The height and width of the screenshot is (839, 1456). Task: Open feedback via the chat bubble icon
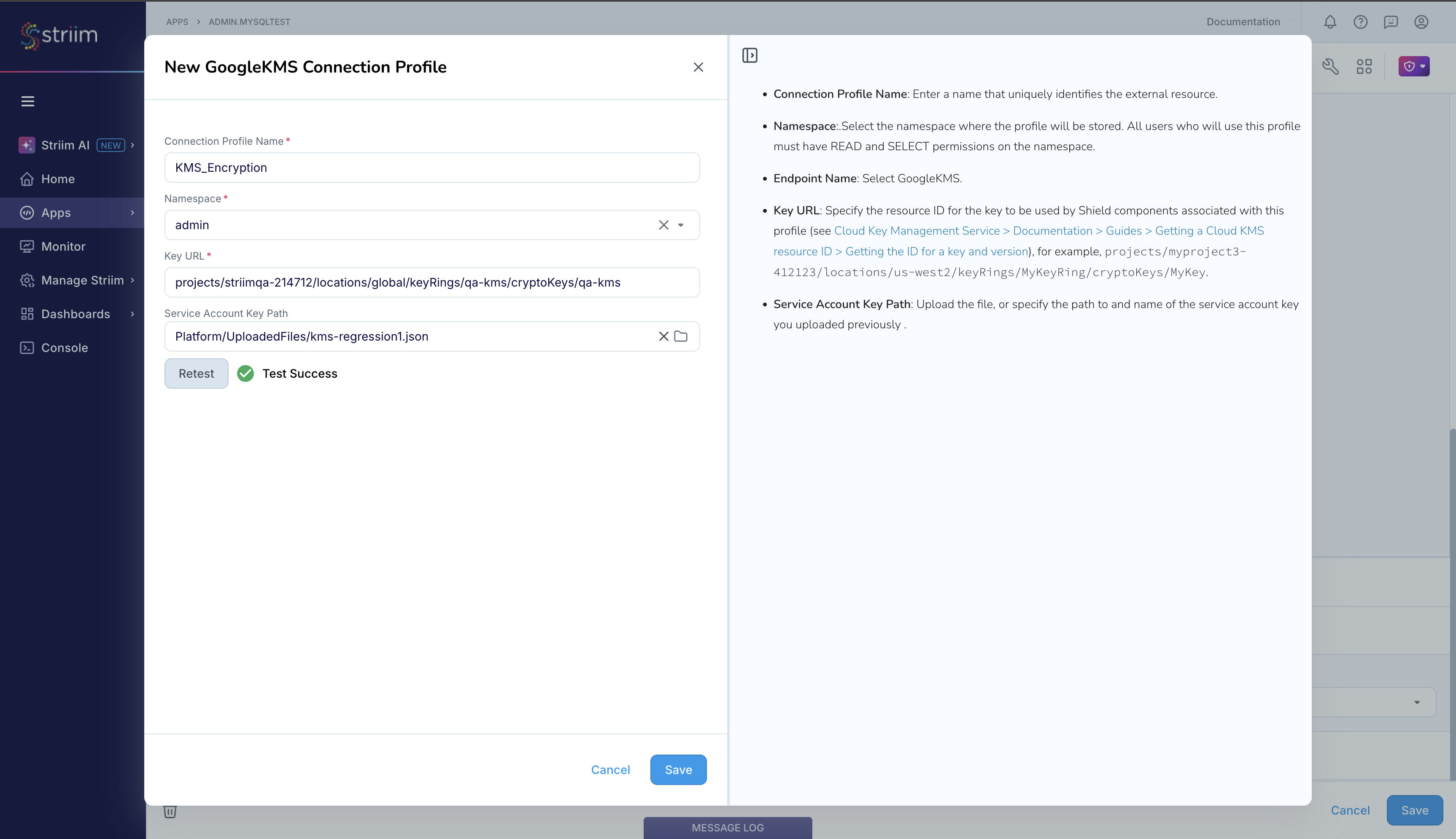(x=1391, y=22)
